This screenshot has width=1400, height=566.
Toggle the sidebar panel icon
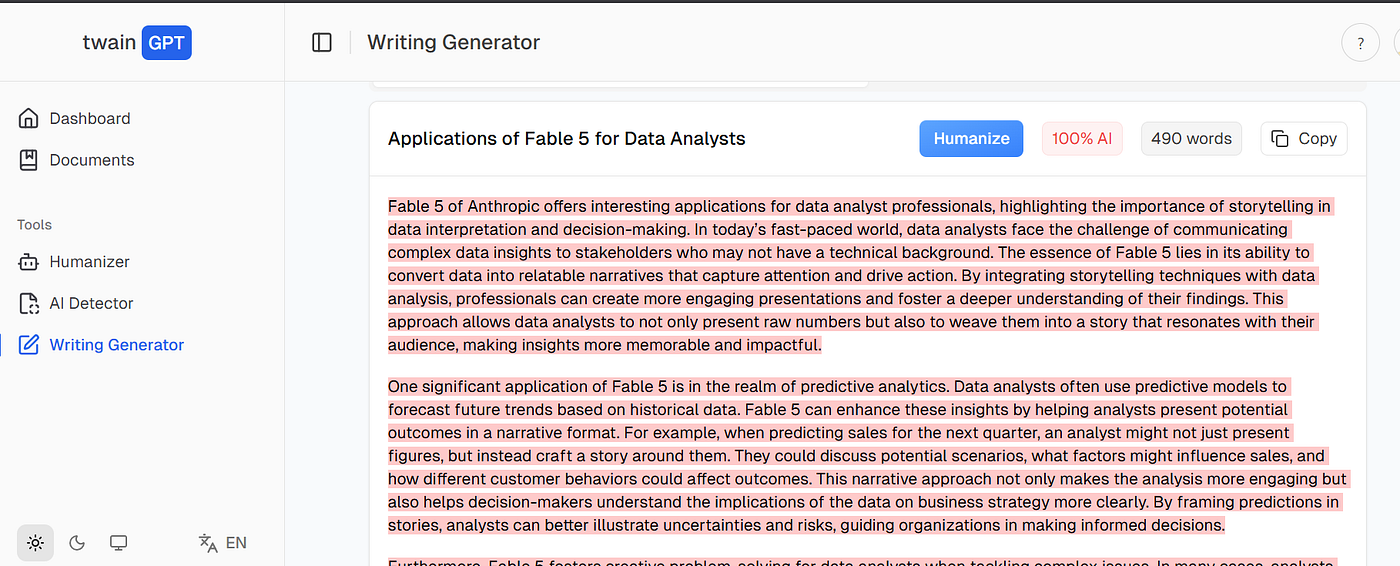pos(322,42)
